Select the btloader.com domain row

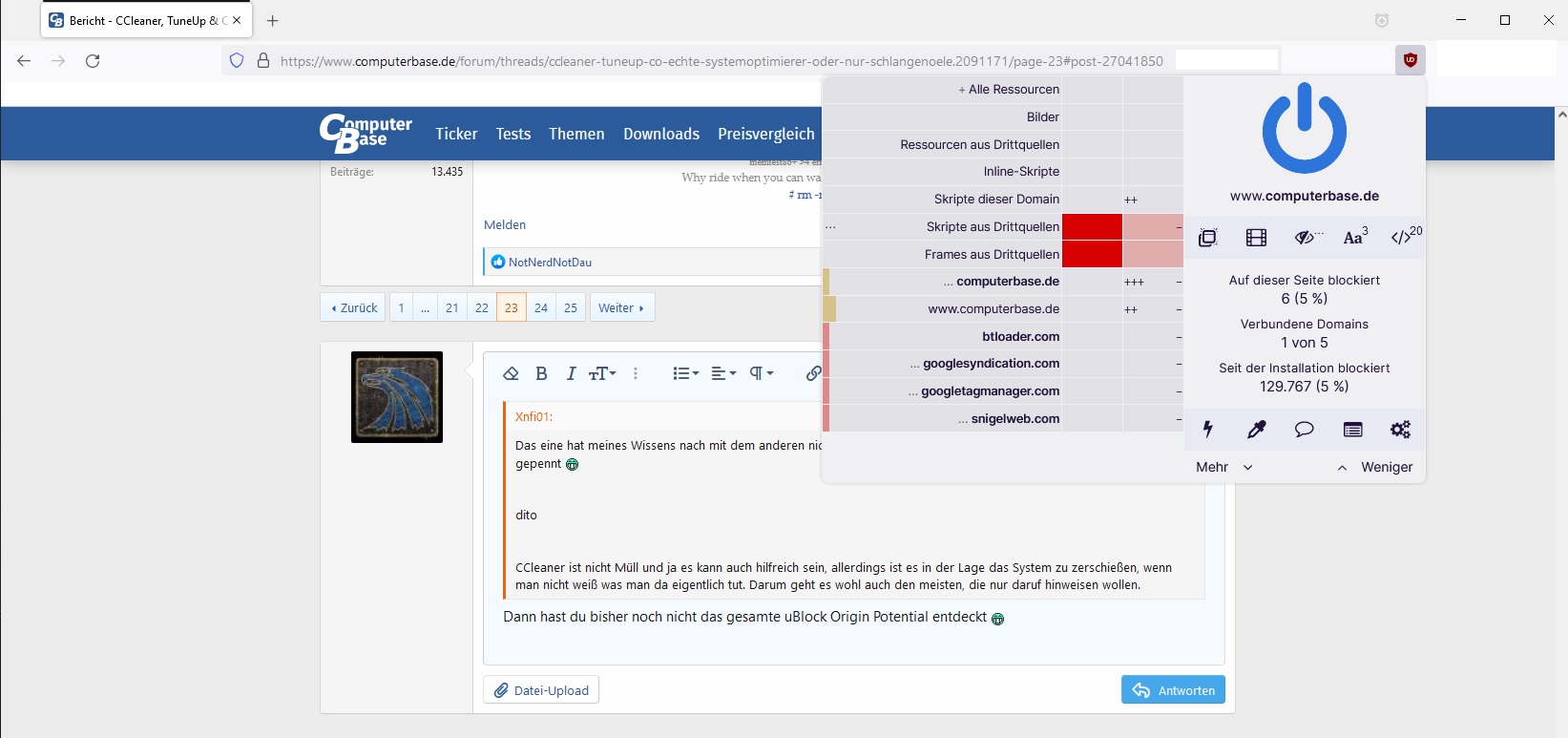pyautogui.click(x=942, y=336)
